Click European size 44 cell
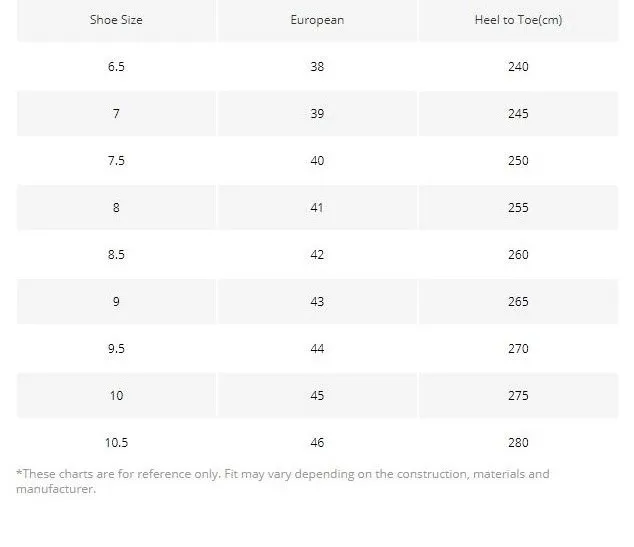 click(317, 348)
